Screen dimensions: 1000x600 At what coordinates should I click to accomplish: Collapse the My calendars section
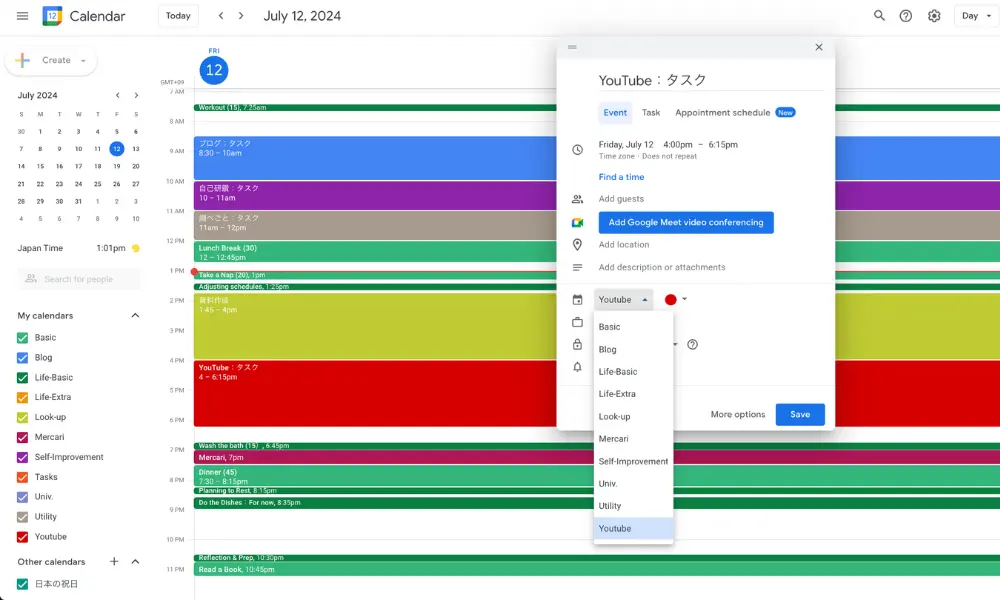(135, 316)
